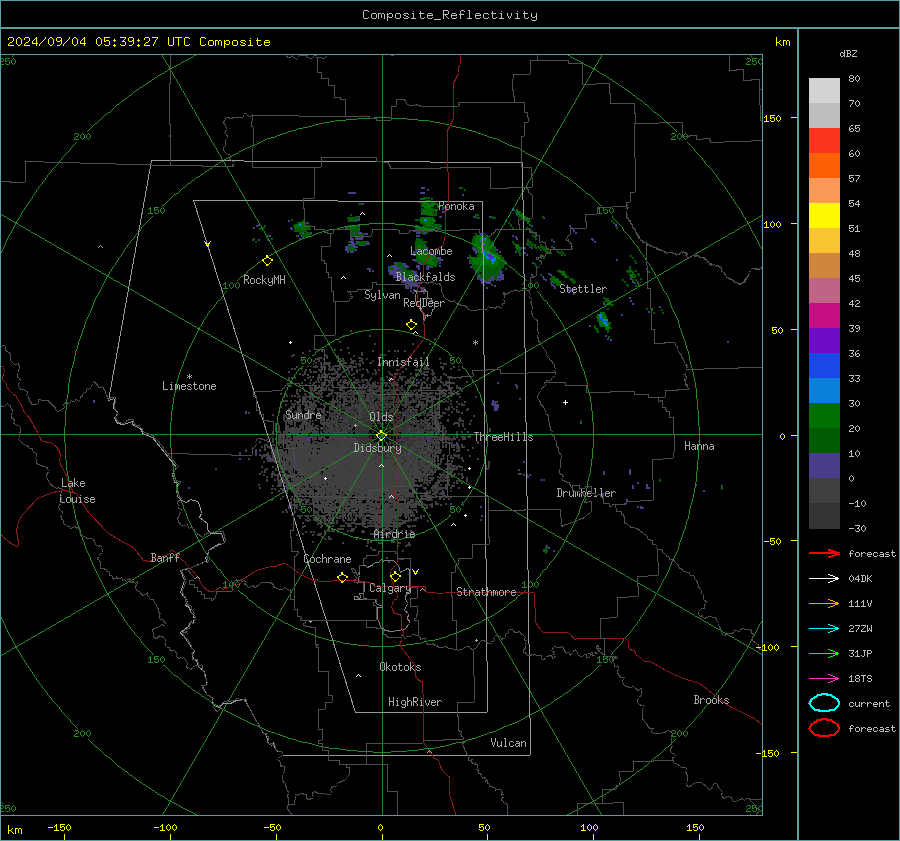Click the blue-core storm cell east of Lacombe
Image resolution: width=900 pixels, height=841 pixels.
click(487, 258)
